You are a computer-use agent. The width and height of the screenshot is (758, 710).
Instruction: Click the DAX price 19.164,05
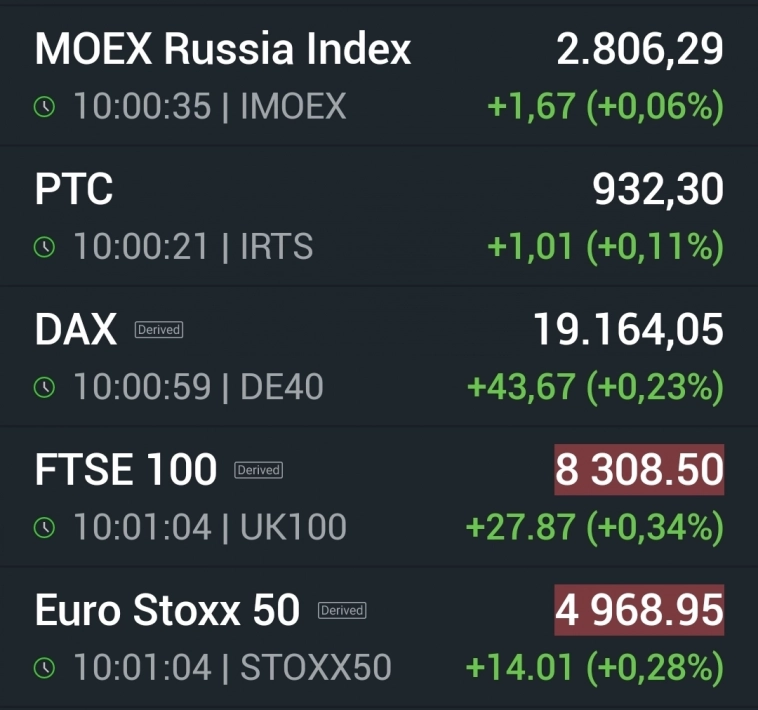click(628, 329)
